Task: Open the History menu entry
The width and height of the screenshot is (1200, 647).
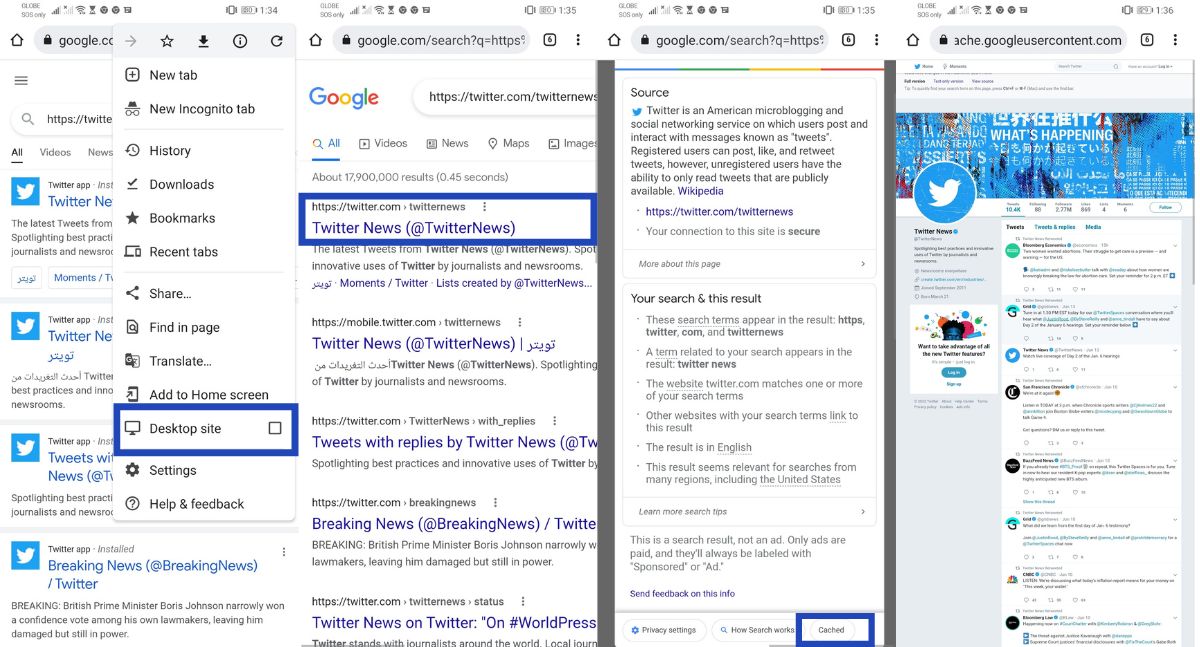Action: click(169, 150)
